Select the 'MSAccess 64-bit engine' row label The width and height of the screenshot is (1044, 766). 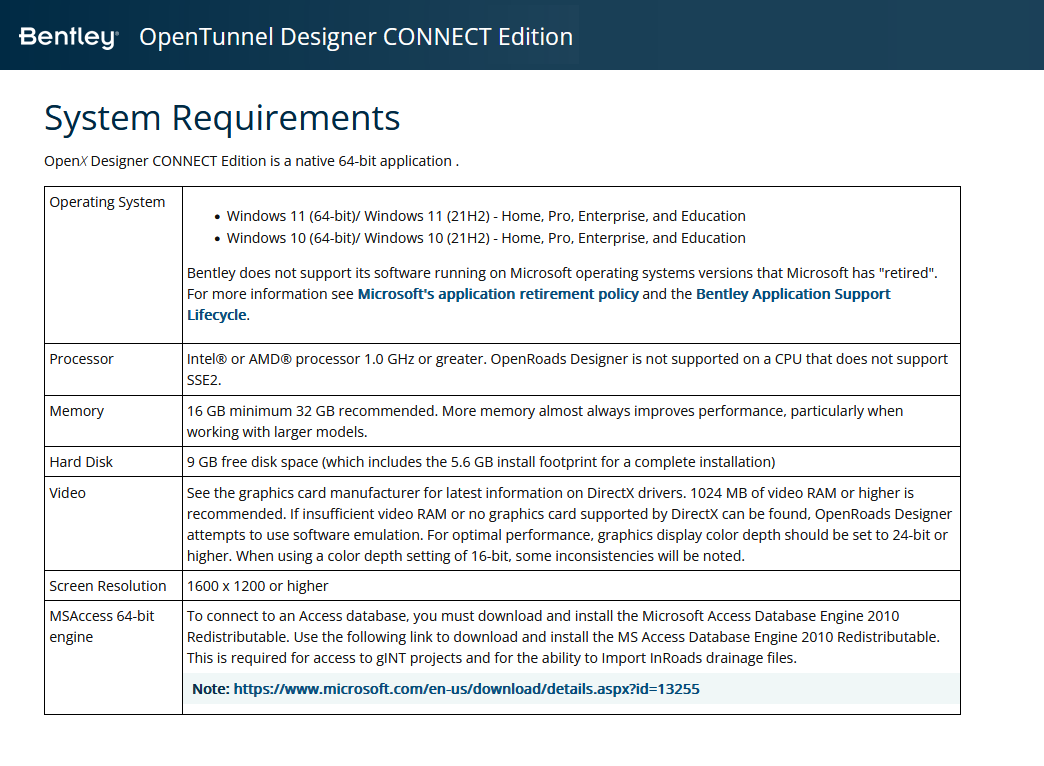102,626
